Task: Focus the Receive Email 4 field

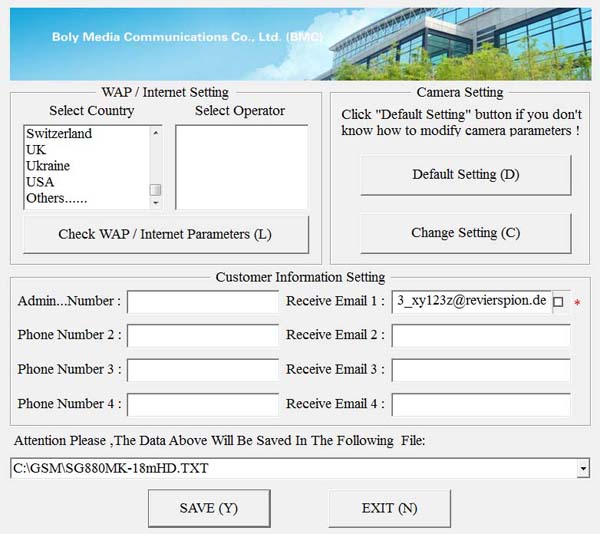Action: click(481, 405)
